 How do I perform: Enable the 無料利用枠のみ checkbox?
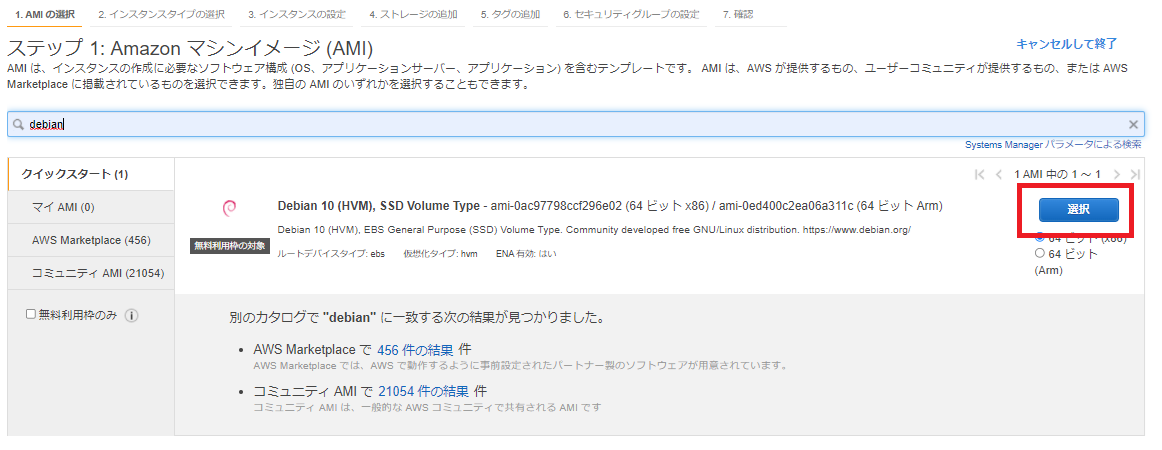pyautogui.click(x=31, y=314)
